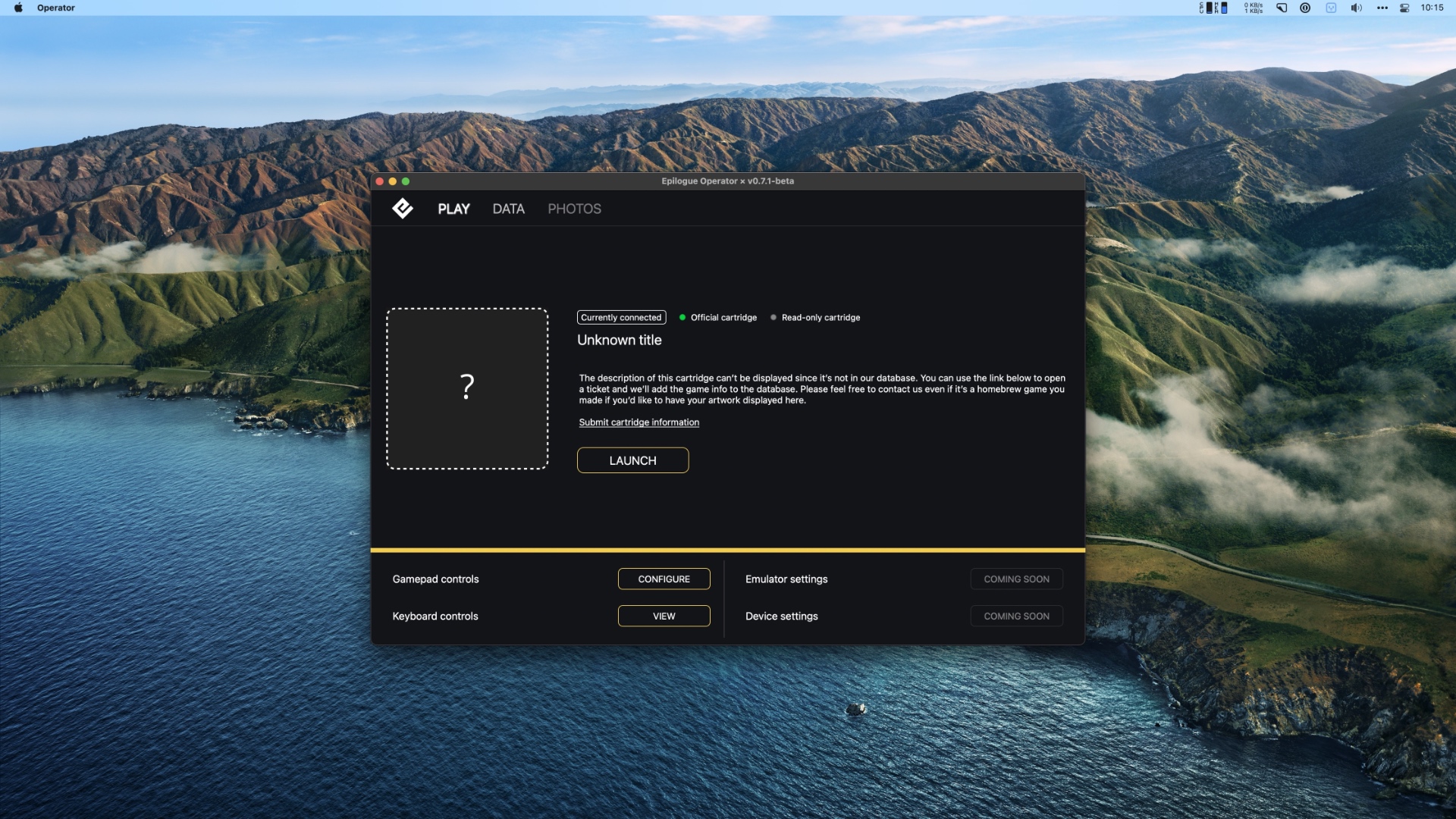Open the Apple menu icon
This screenshot has width=1456, height=819.
(18, 8)
